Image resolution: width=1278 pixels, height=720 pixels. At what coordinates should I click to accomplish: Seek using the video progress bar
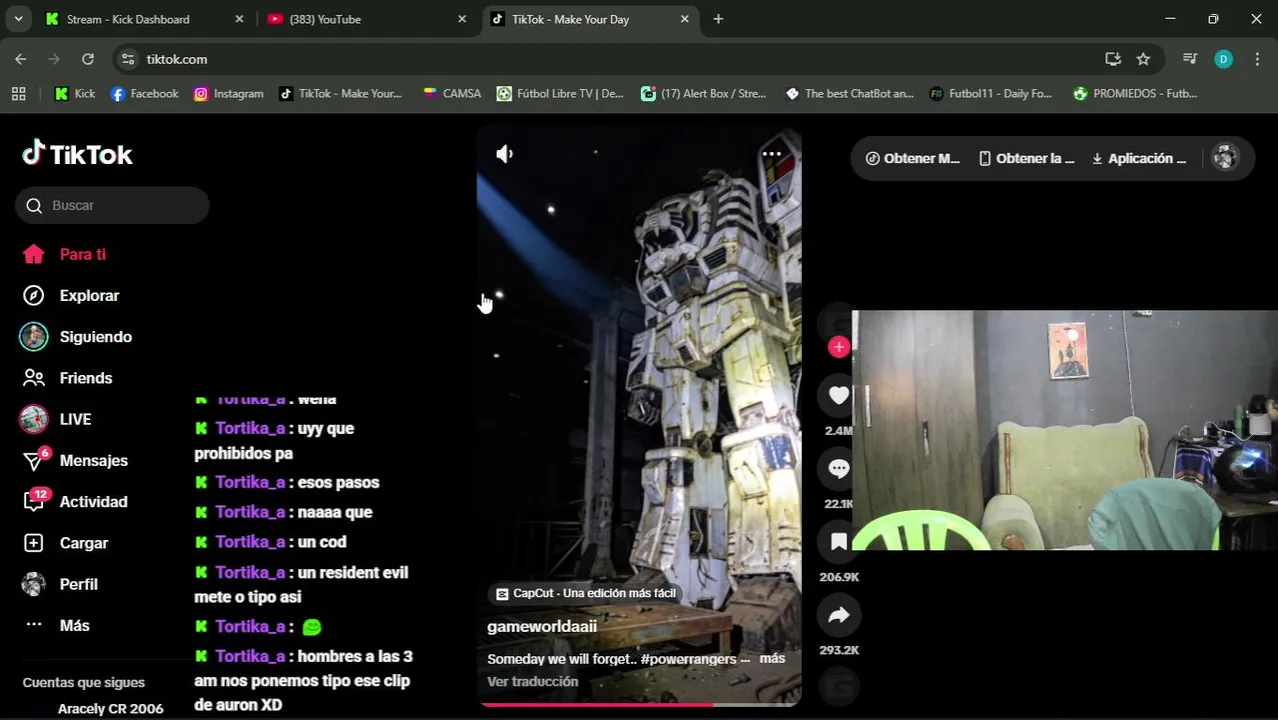click(639, 704)
